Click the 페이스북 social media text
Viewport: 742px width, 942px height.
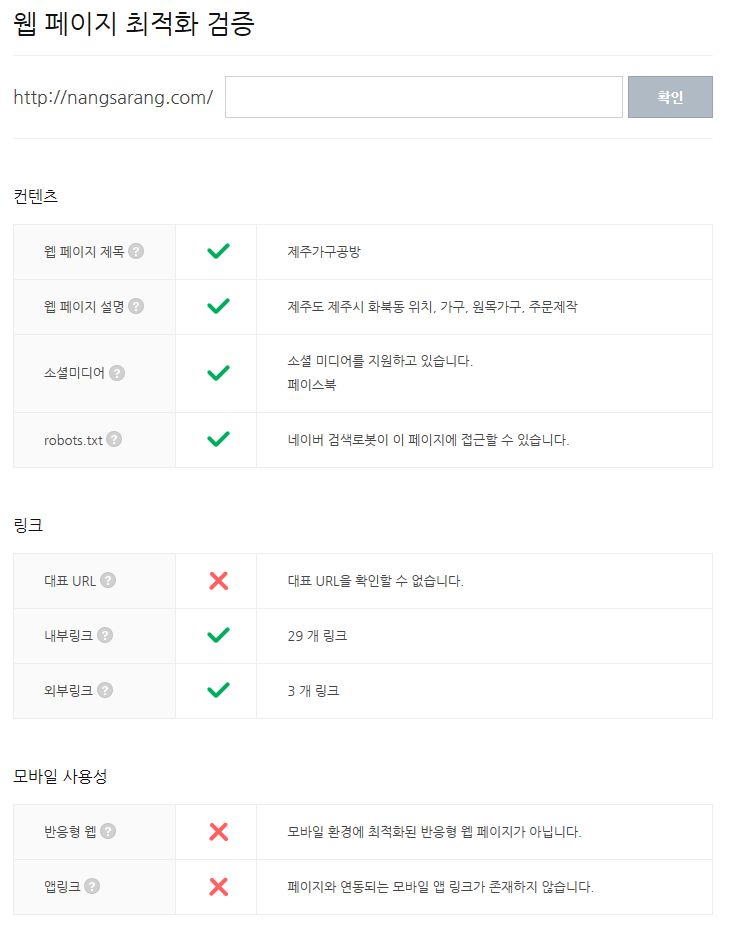pyautogui.click(x=312, y=384)
